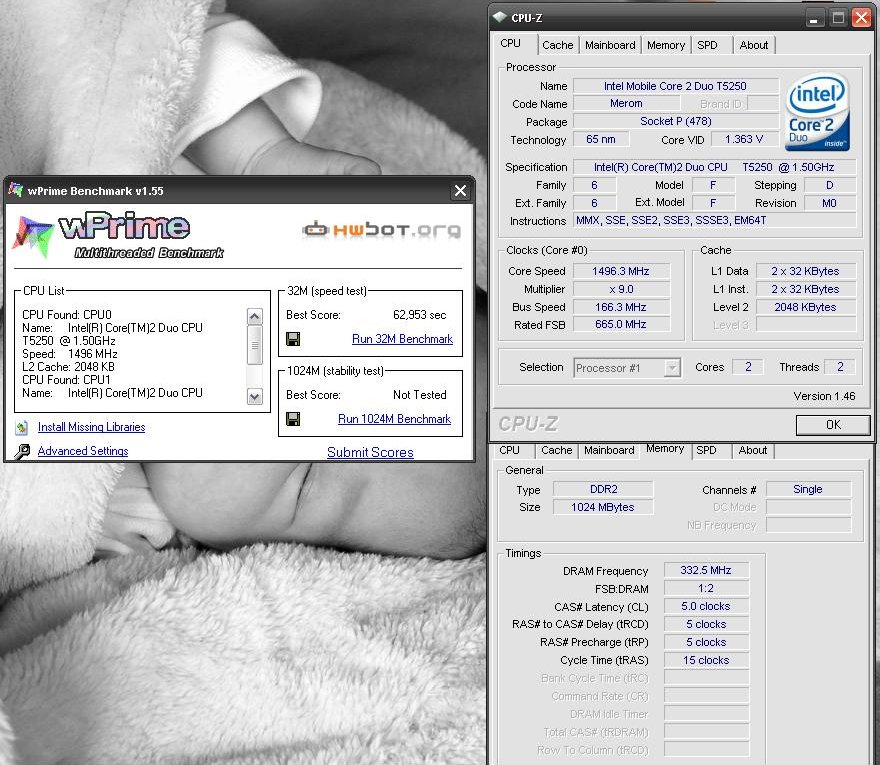880x765 pixels.
Task: Click the CPU List scrollbar thumb
Action: tap(254, 345)
